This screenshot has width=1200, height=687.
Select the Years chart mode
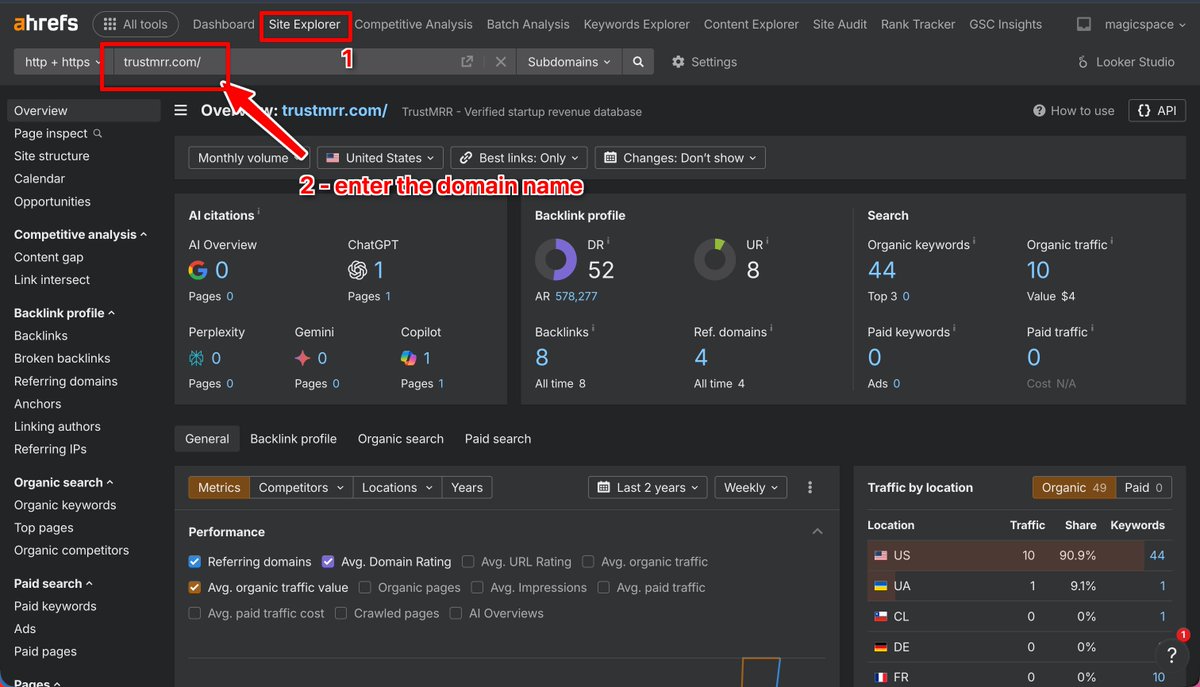point(467,488)
